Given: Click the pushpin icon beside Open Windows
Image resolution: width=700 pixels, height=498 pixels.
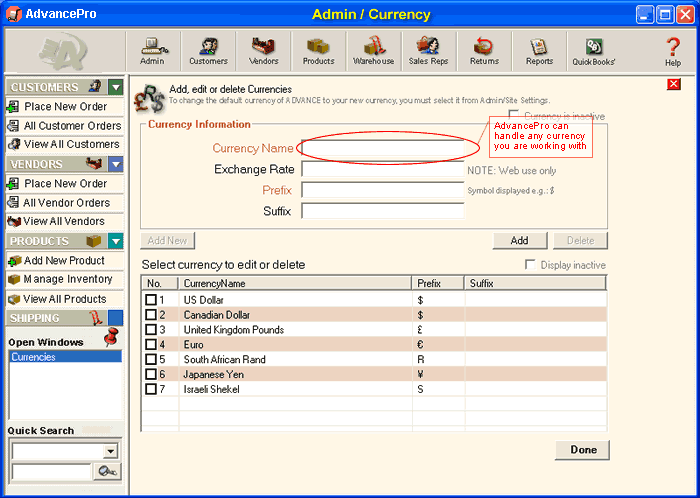Looking at the screenshot, I should pyautogui.click(x=110, y=337).
